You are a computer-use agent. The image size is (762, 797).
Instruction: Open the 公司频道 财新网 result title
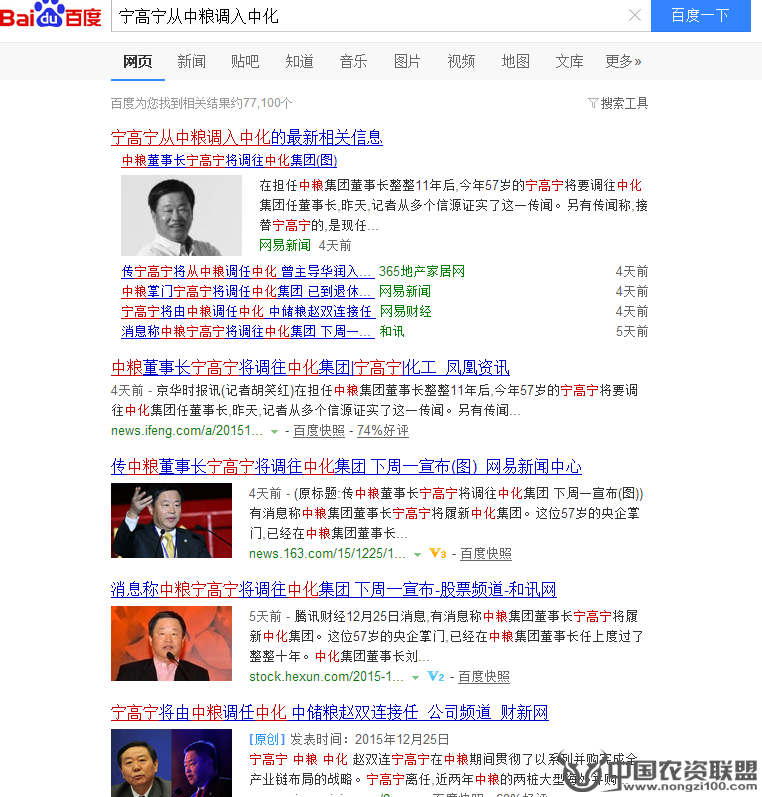click(x=329, y=712)
